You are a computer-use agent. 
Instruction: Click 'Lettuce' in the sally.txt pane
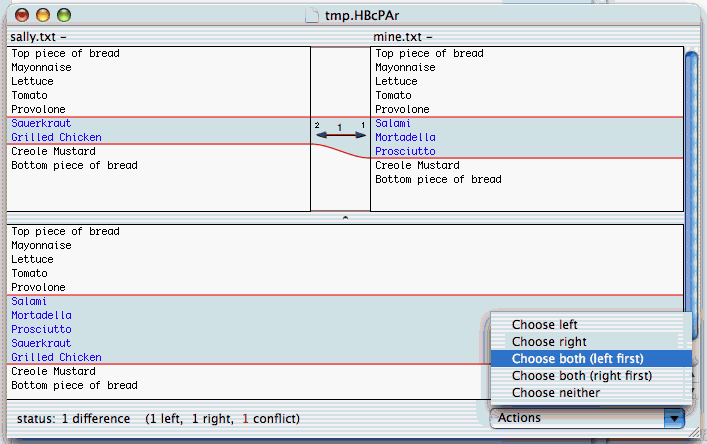32,81
